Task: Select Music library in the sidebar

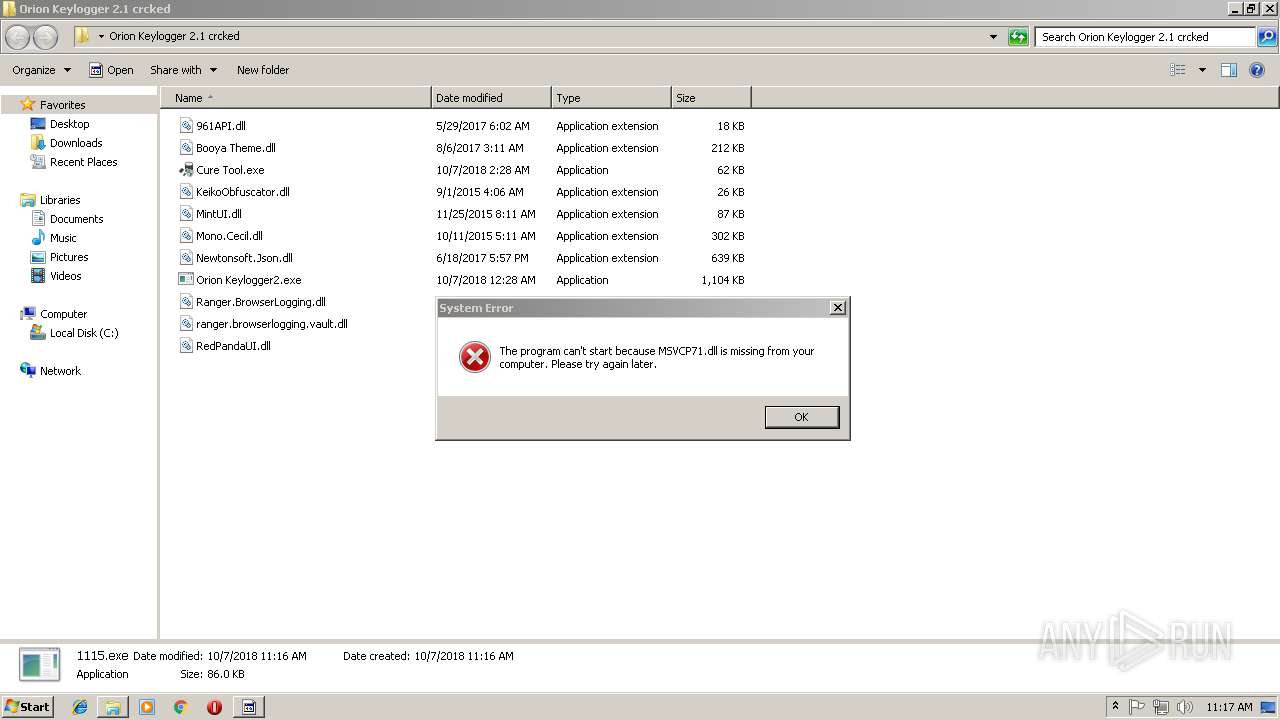Action: click(x=63, y=238)
